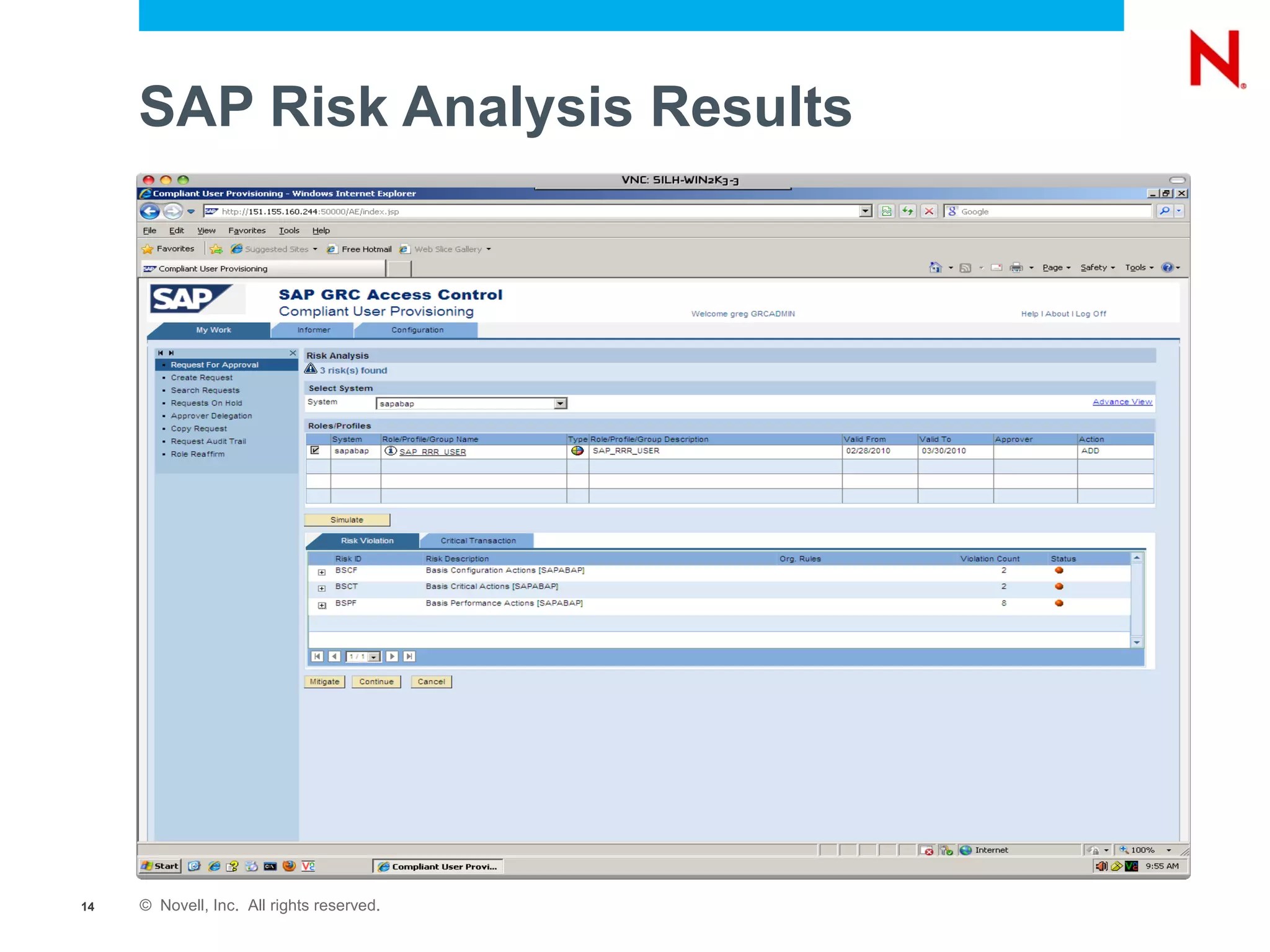Open the Configuration tab

417,330
